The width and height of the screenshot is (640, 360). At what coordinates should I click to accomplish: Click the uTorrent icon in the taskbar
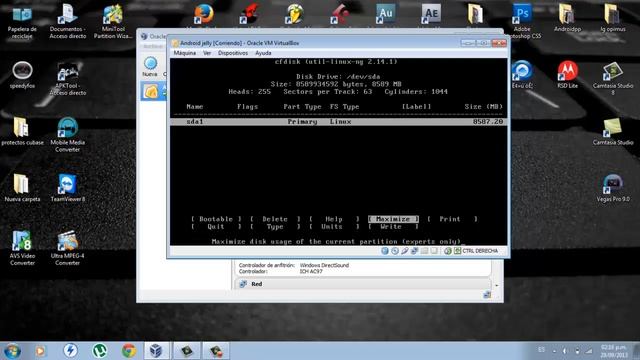pos(99,351)
